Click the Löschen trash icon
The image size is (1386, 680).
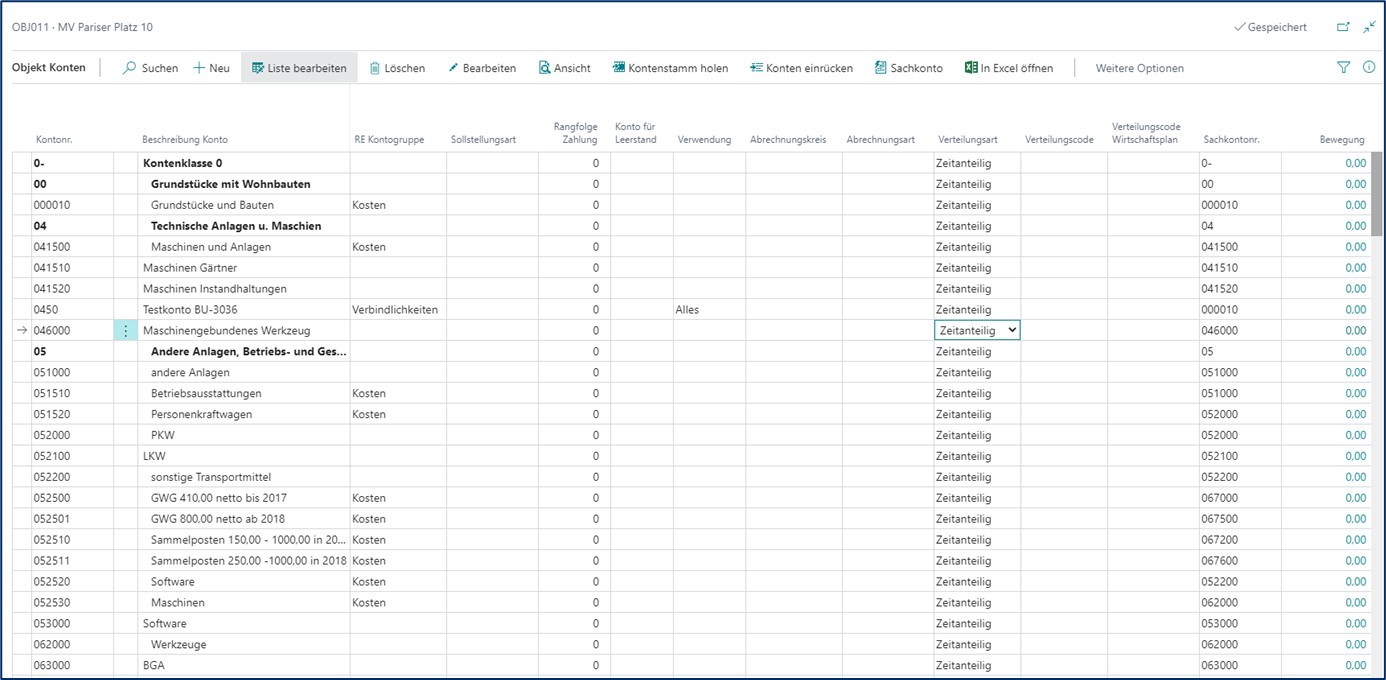(x=375, y=68)
